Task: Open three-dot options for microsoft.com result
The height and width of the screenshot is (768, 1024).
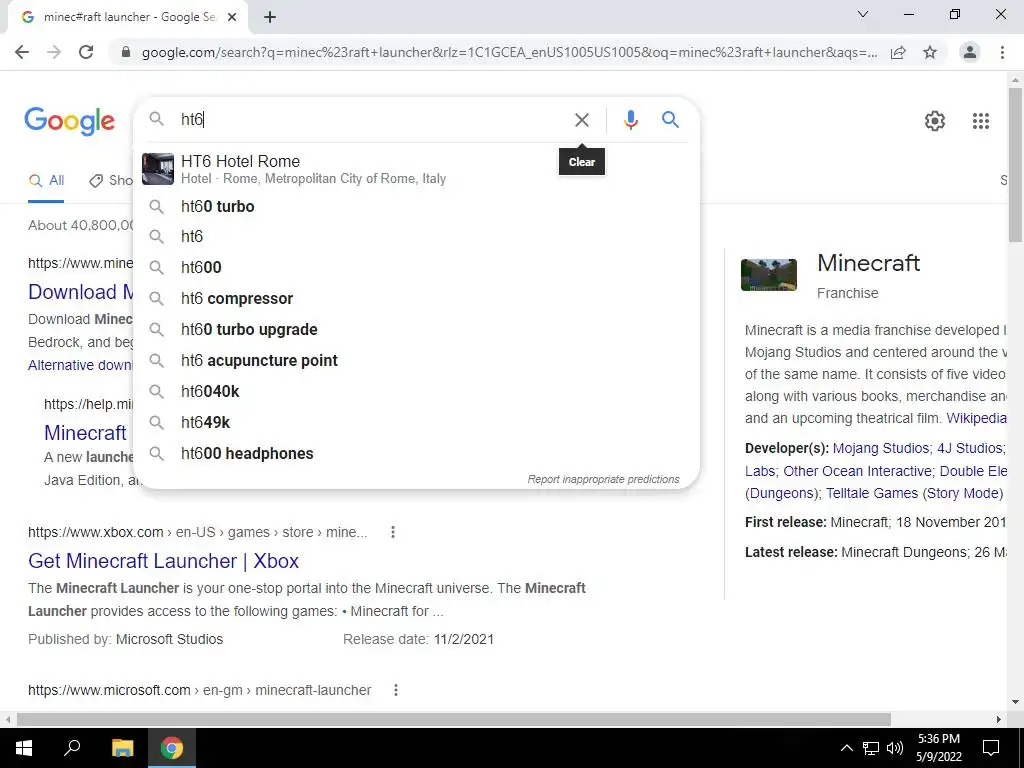Action: coord(395,690)
